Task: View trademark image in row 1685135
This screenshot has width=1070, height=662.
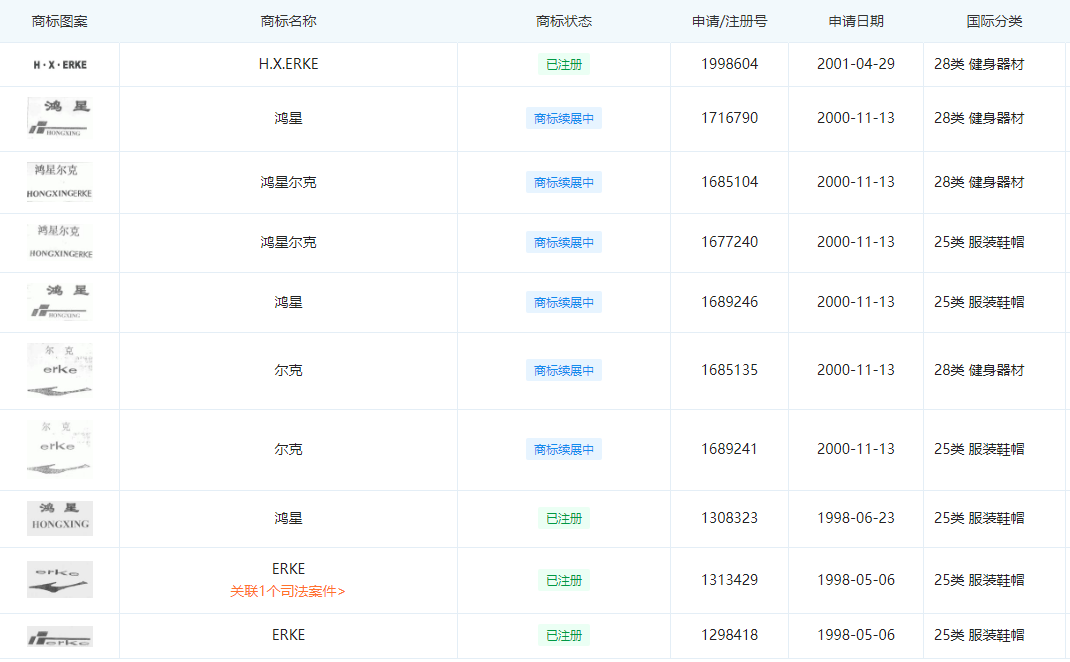Action: click(x=60, y=370)
